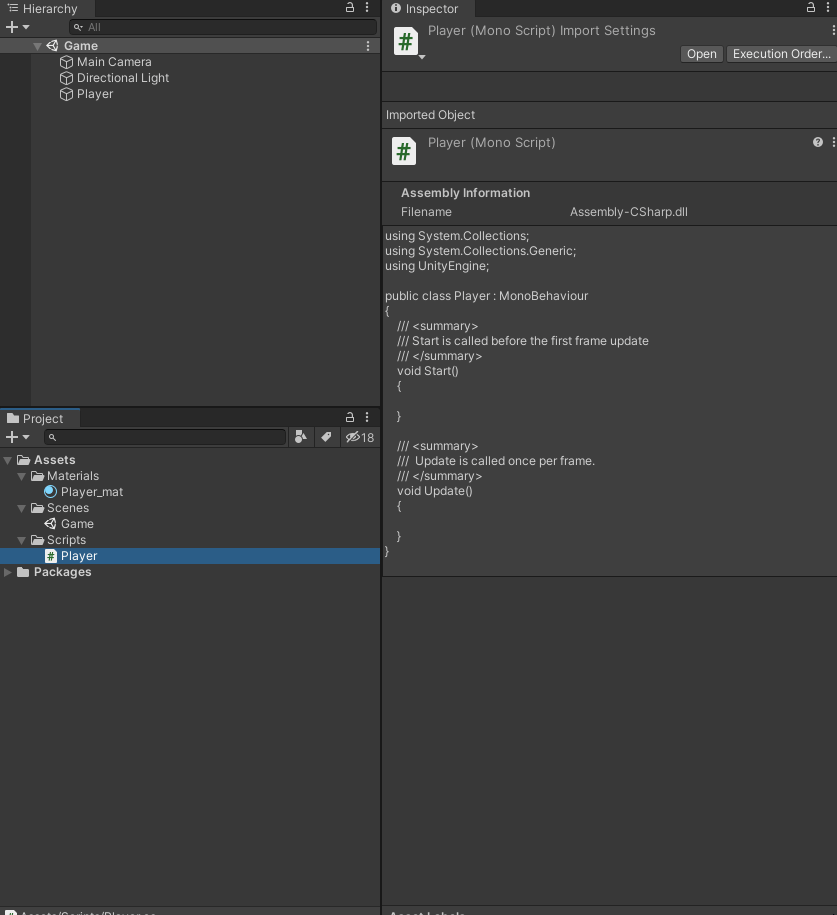
Task: Click the 'void Update()' code line
Action: (x=435, y=491)
